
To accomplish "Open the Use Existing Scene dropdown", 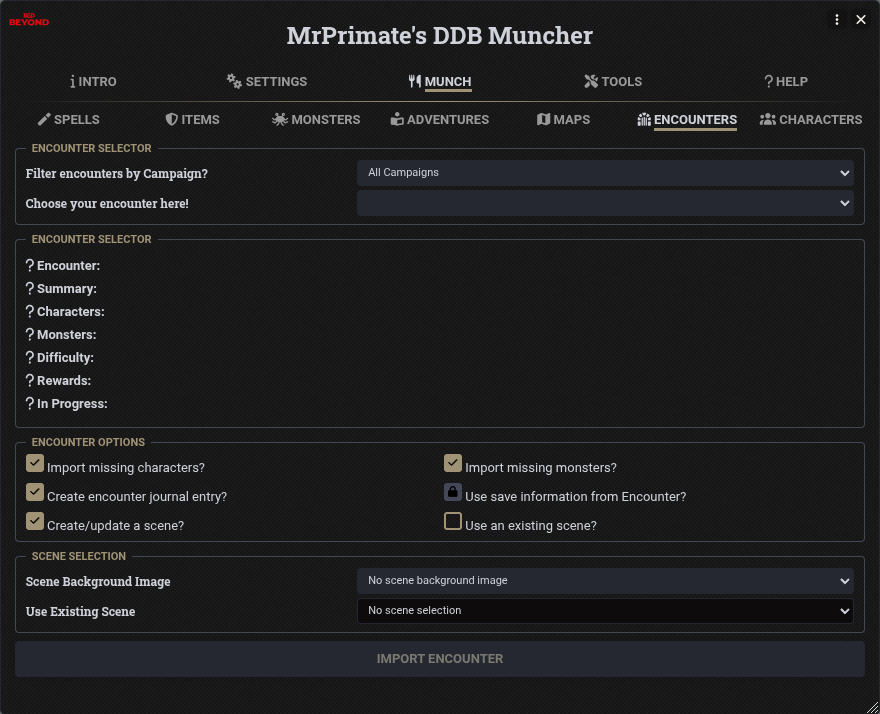I will click(605, 611).
